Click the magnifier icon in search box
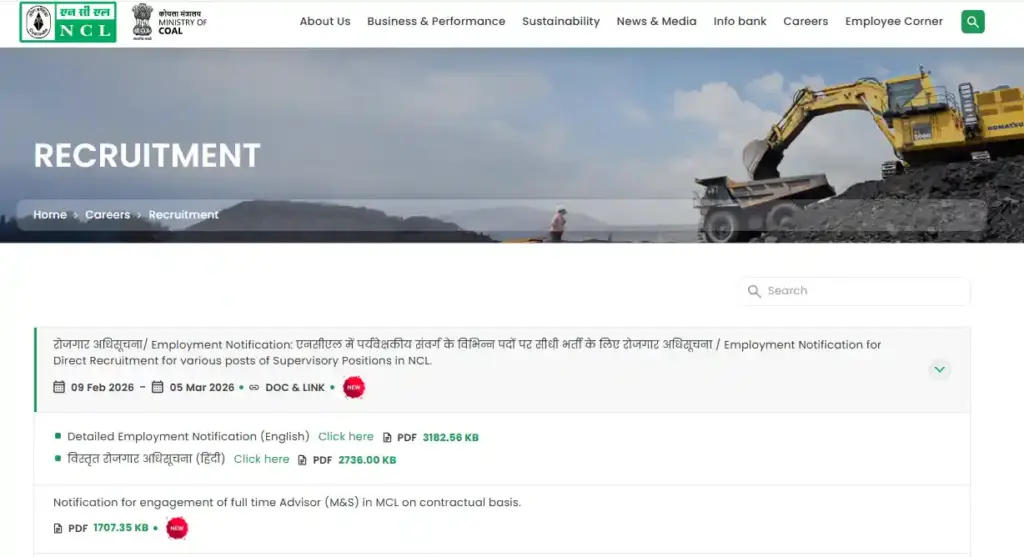This screenshot has height=557, width=1024. 754,291
